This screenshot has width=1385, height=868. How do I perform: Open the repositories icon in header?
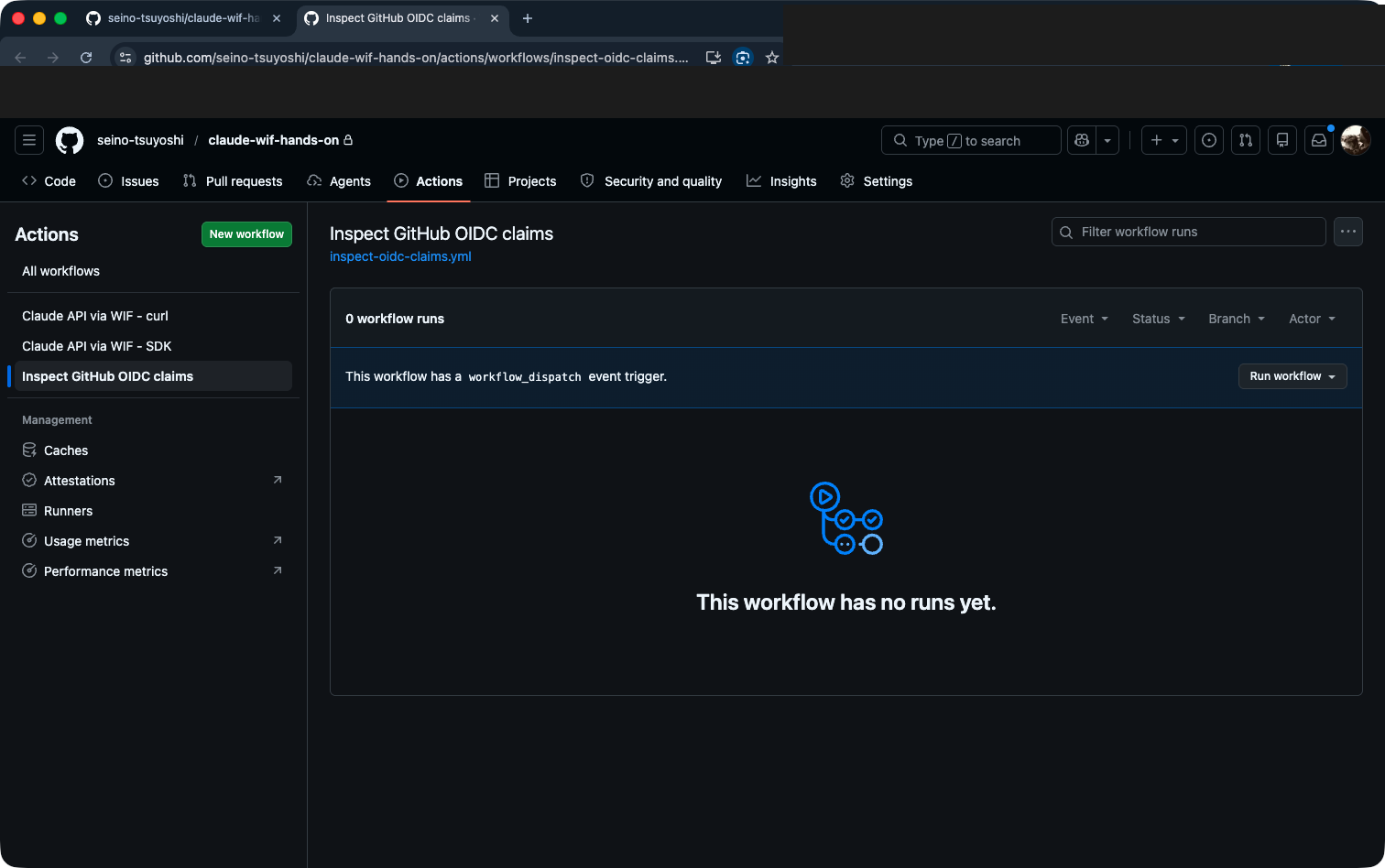(x=1282, y=140)
